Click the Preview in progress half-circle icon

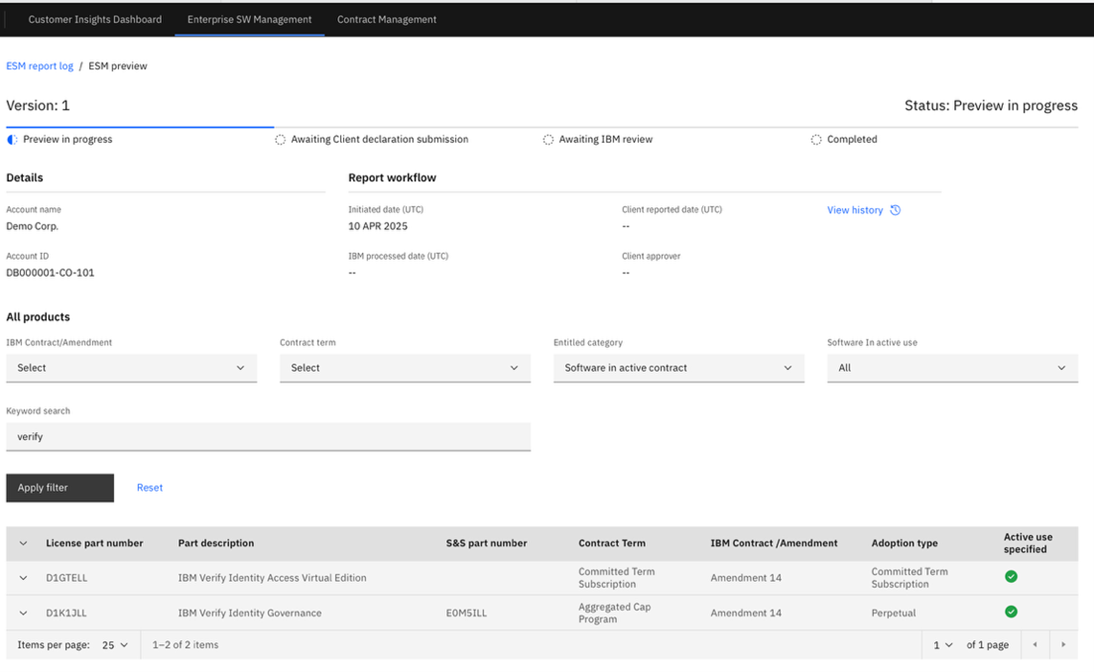12,140
